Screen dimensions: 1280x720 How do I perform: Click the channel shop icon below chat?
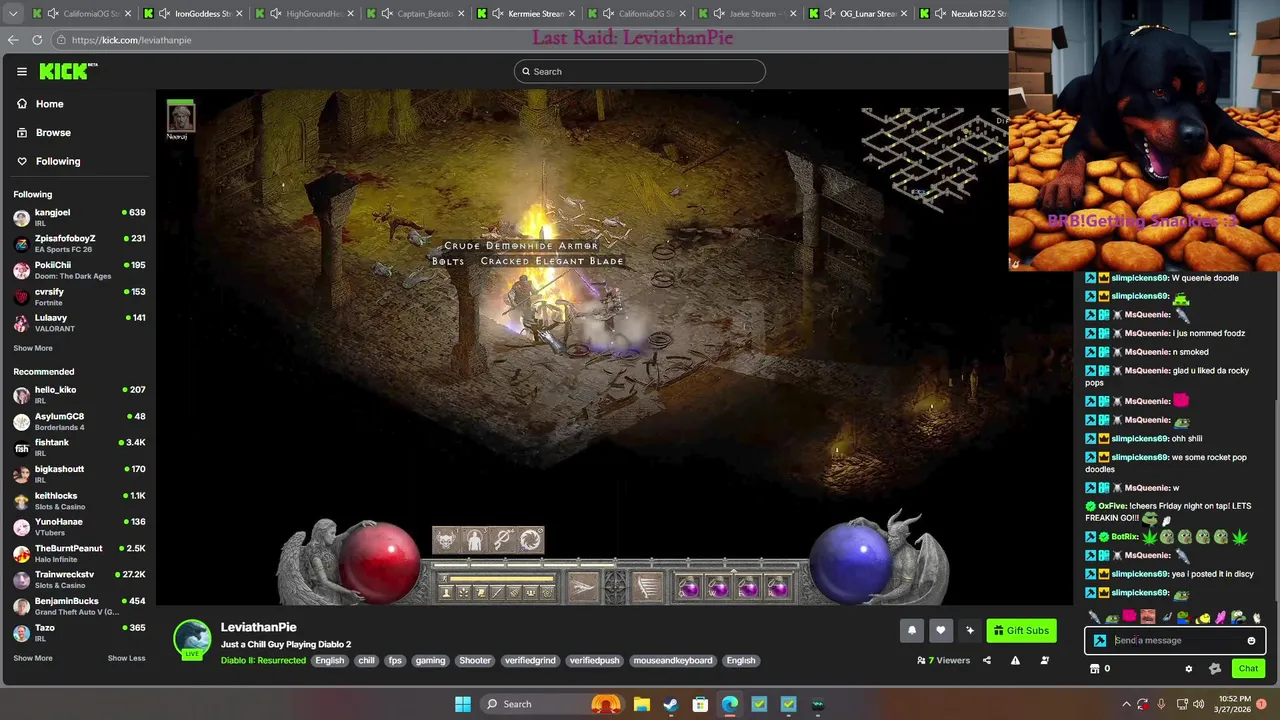pyautogui.click(x=1094, y=669)
